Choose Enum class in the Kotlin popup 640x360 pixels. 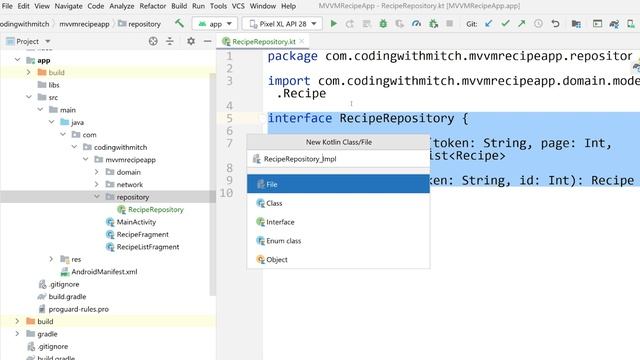338,240
